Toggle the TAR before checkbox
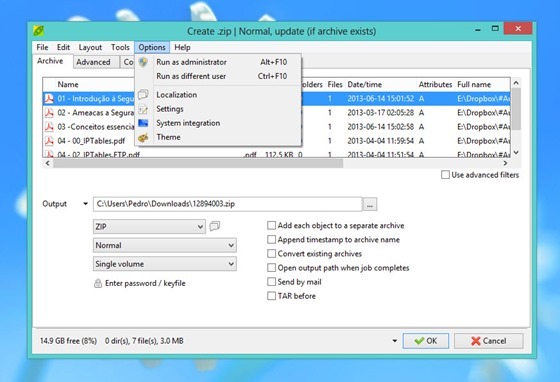Image resolution: width=560 pixels, height=382 pixels. click(x=271, y=296)
